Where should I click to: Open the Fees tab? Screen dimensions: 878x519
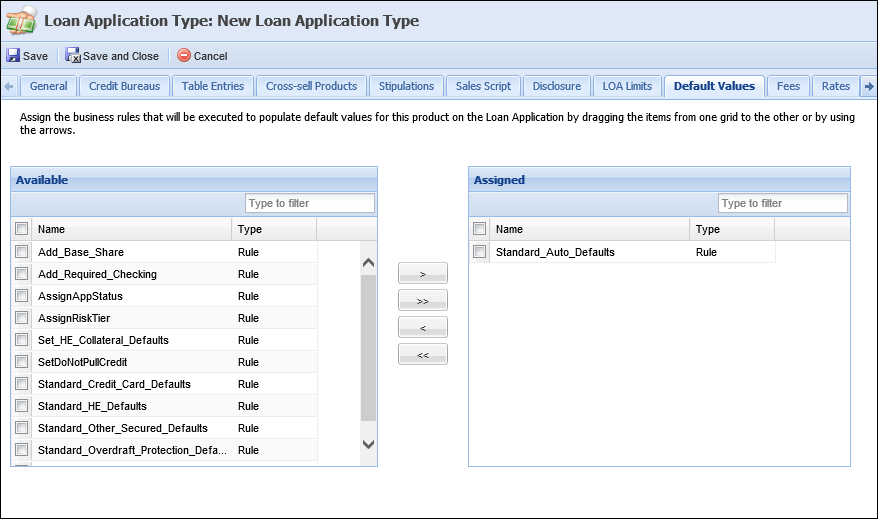tap(788, 86)
